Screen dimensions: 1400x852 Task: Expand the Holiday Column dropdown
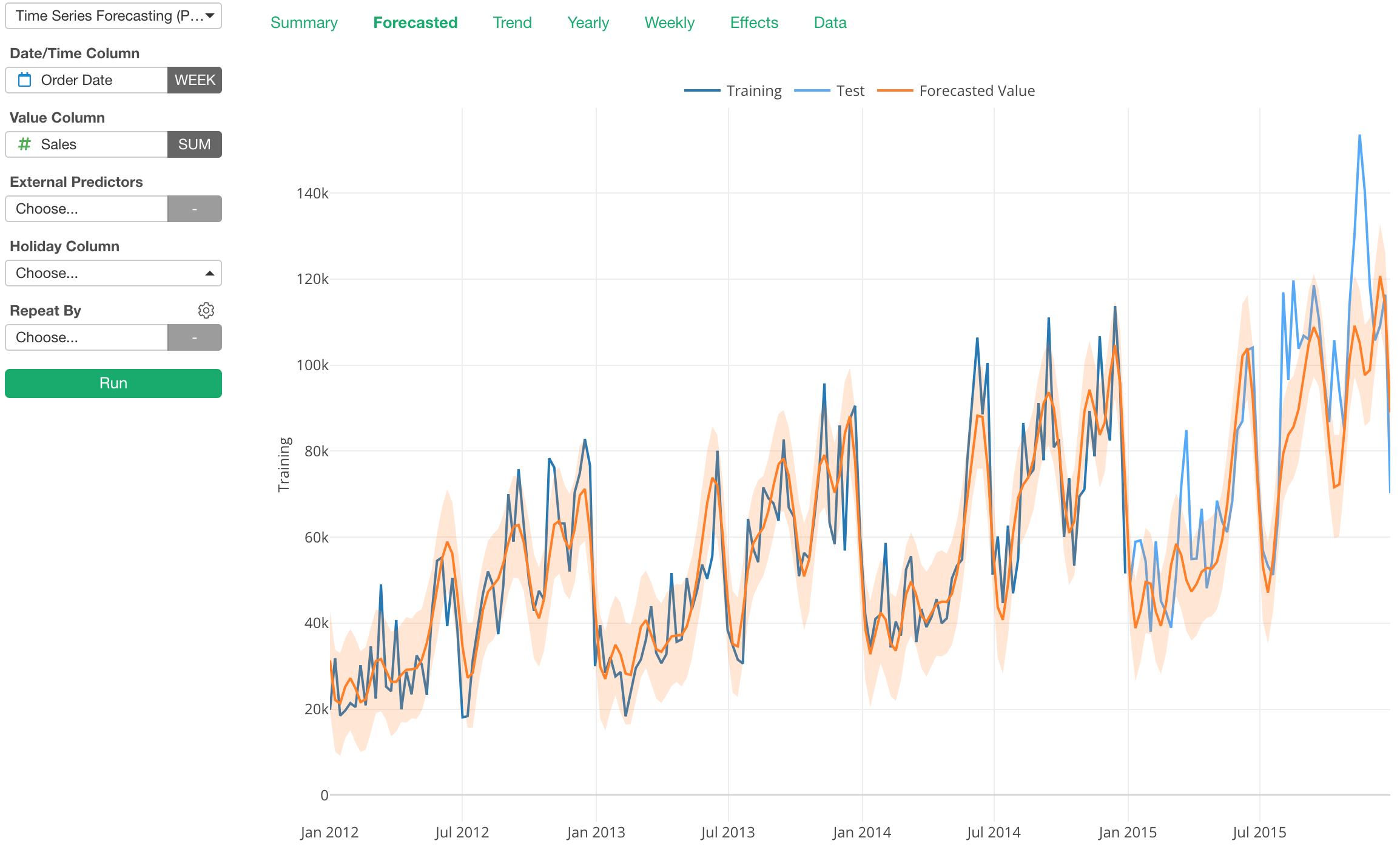pyautogui.click(x=113, y=273)
